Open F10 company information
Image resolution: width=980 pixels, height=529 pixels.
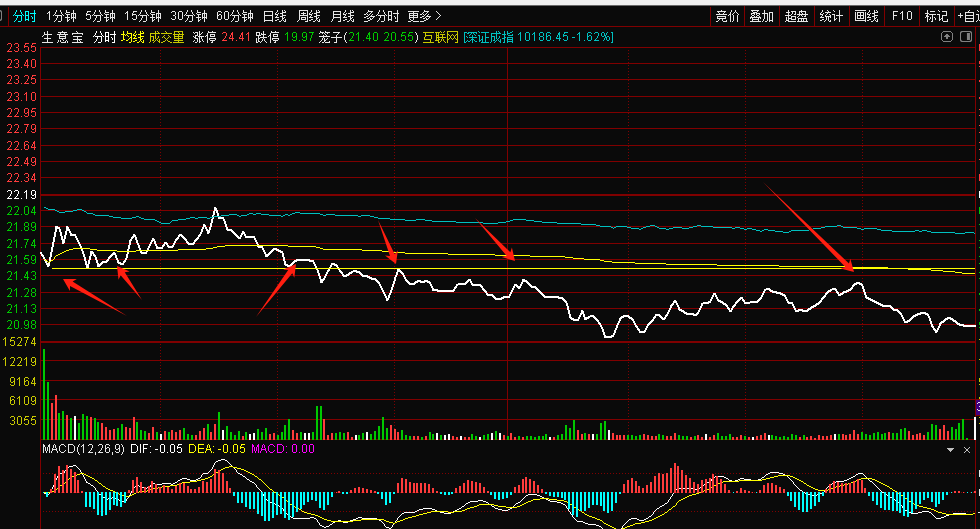[902, 16]
